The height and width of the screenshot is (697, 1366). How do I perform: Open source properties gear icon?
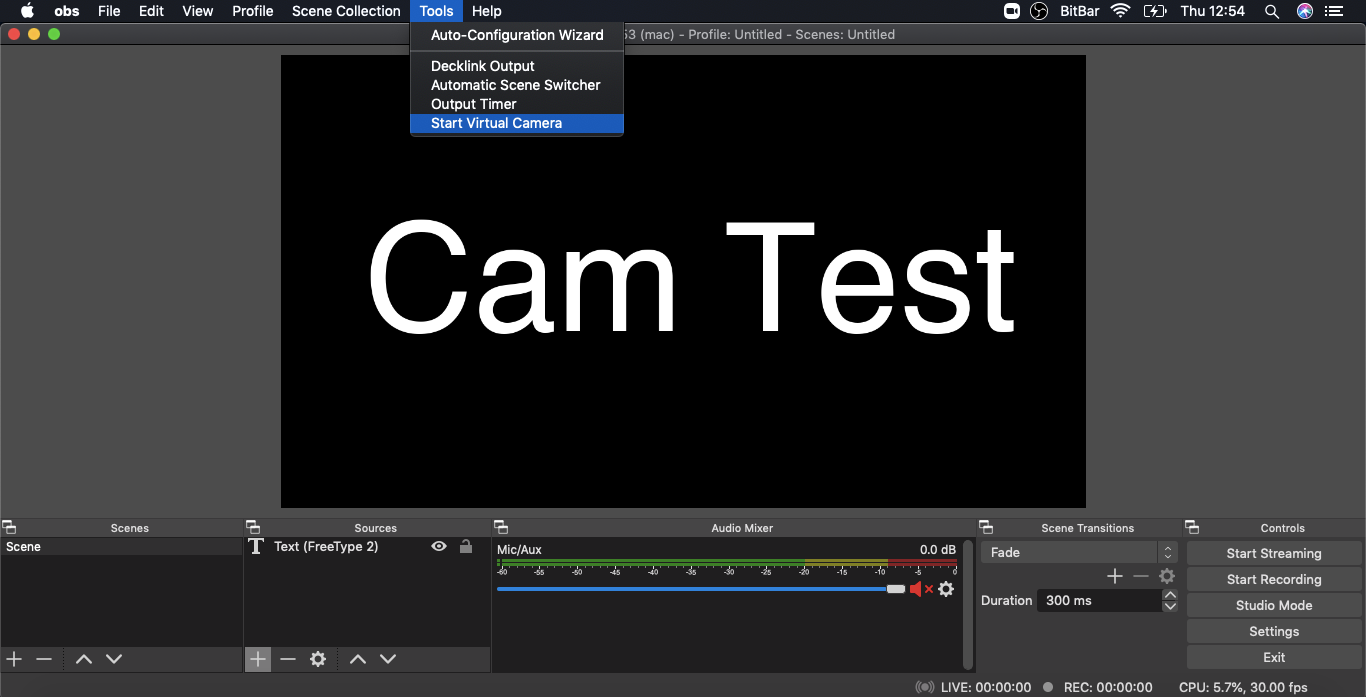[x=318, y=659]
